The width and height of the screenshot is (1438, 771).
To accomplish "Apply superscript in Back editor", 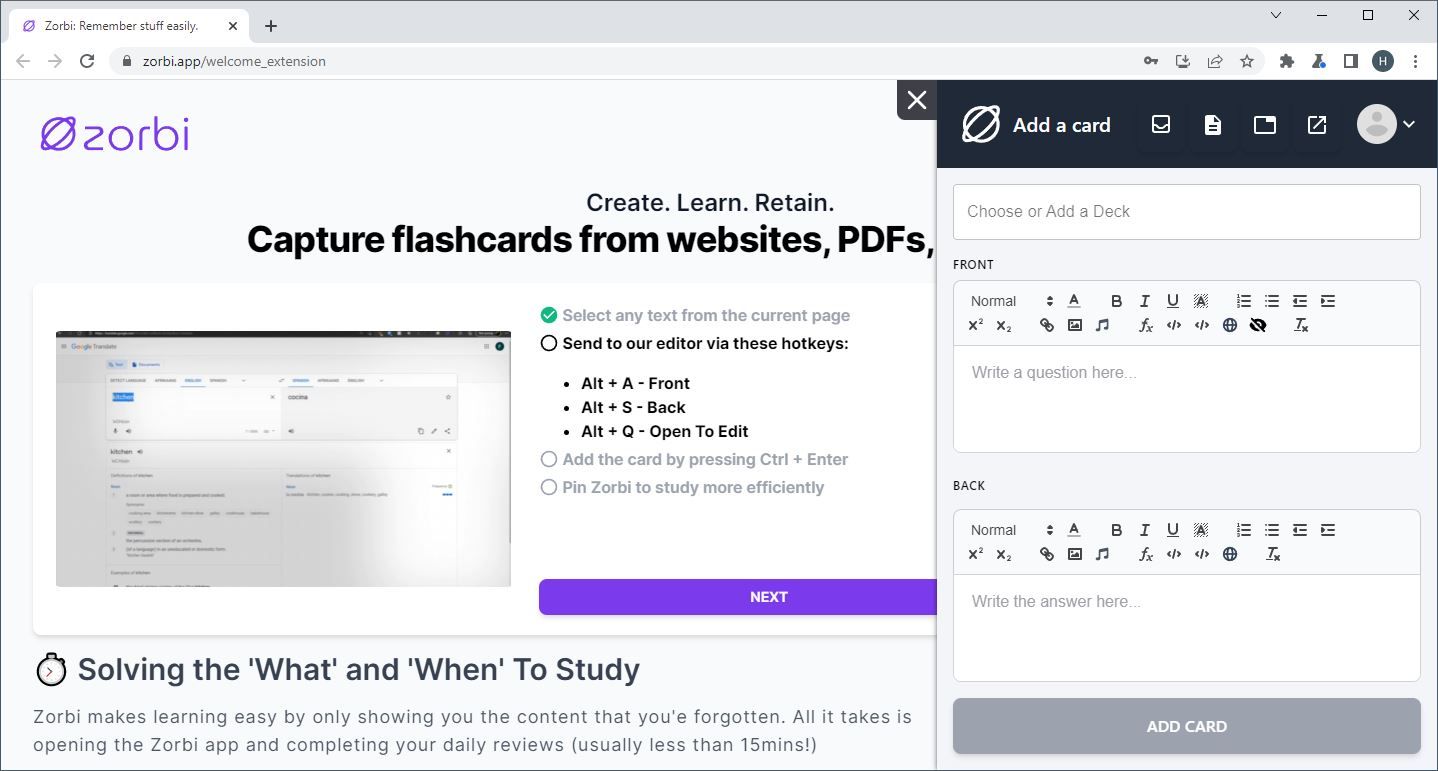I will coord(976,554).
